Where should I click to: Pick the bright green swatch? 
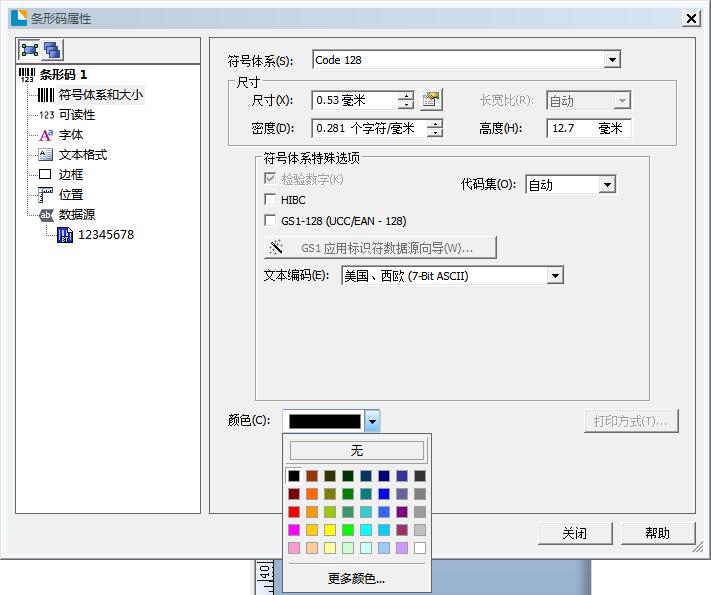348,530
